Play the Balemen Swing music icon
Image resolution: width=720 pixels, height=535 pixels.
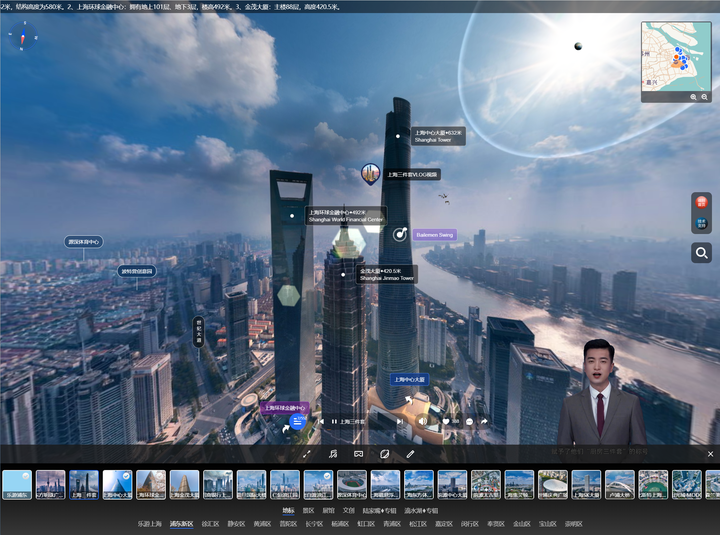point(400,234)
